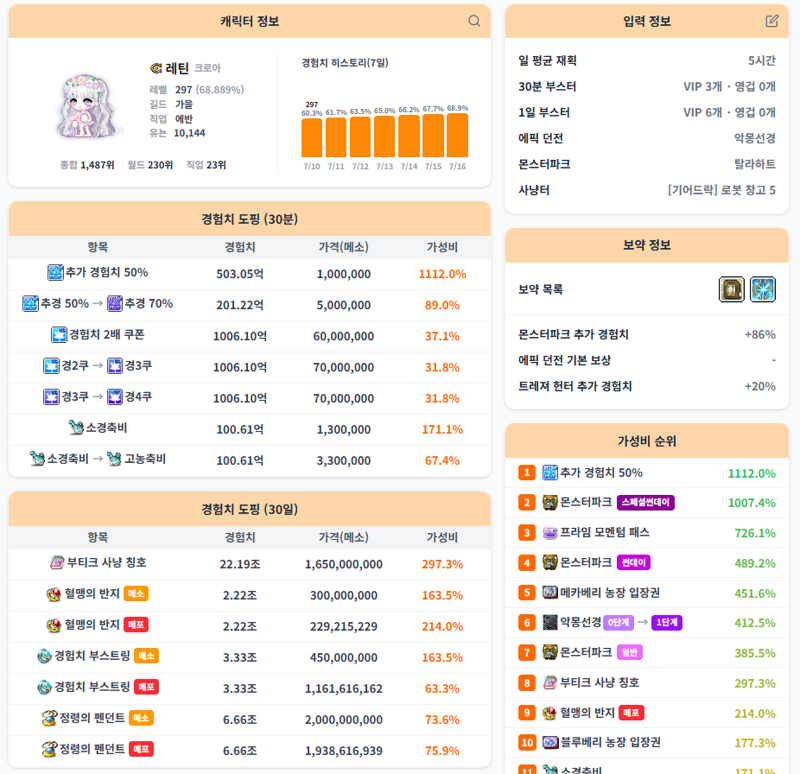Click the 1112.0% value in 30분 table
The image size is (800, 774).
tap(442, 274)
